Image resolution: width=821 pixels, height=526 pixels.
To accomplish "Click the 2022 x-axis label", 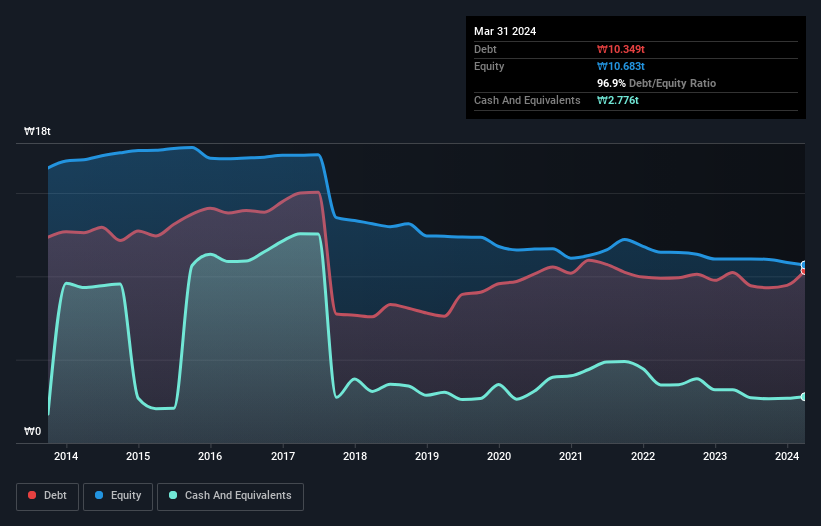I will [x=643, y=456].
